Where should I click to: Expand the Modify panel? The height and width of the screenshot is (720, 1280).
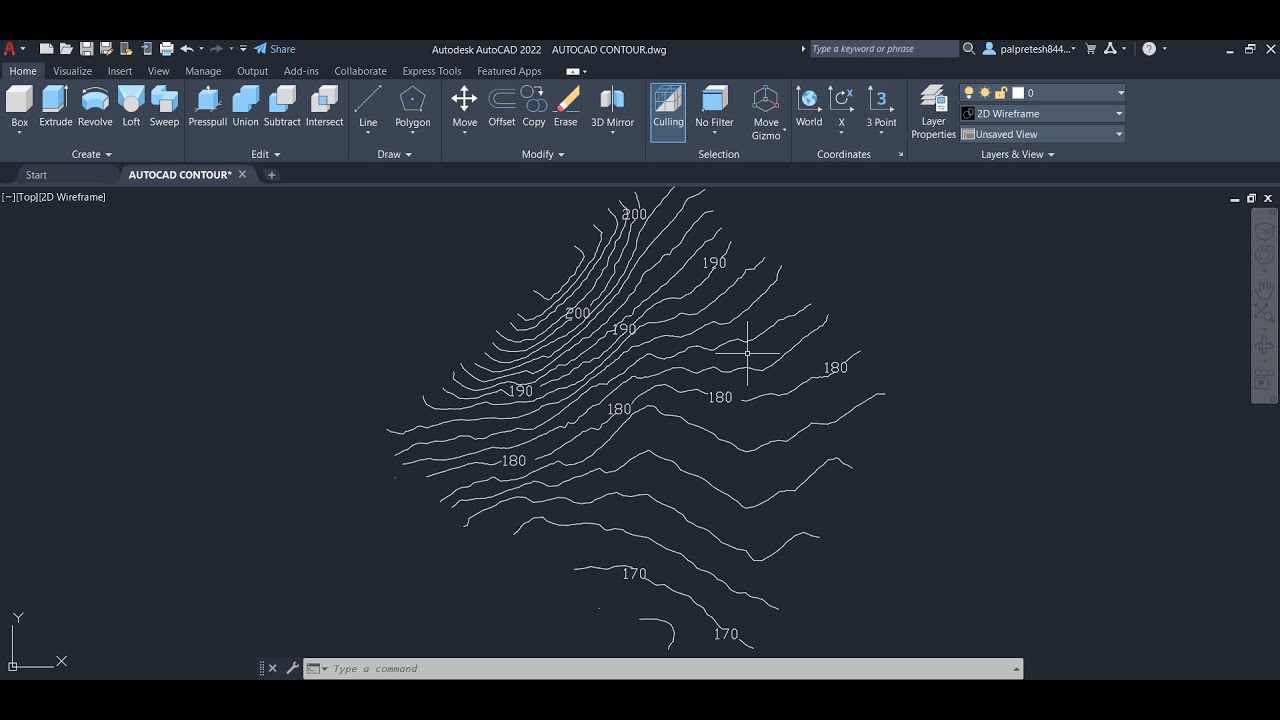pyautogui.click(x=543, y=154)
